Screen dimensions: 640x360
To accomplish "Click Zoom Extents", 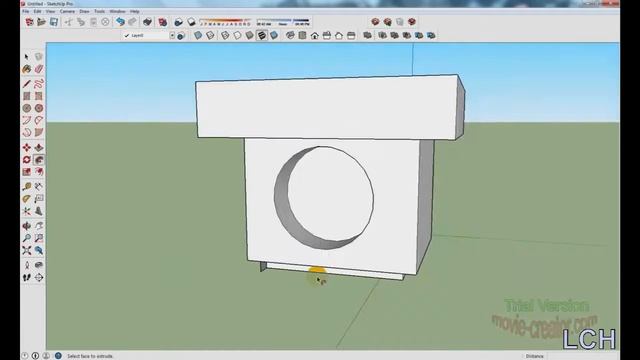I will click(27, 250).
